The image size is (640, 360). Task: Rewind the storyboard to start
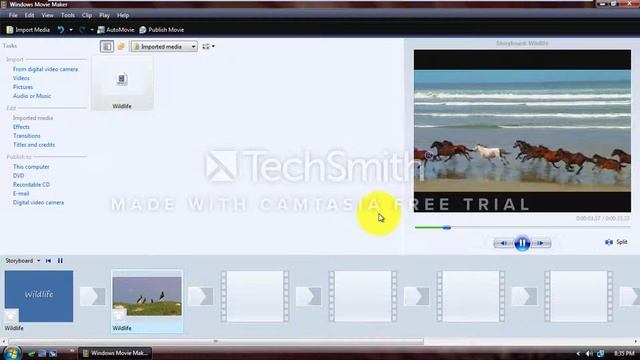click(x=49, y=261)
